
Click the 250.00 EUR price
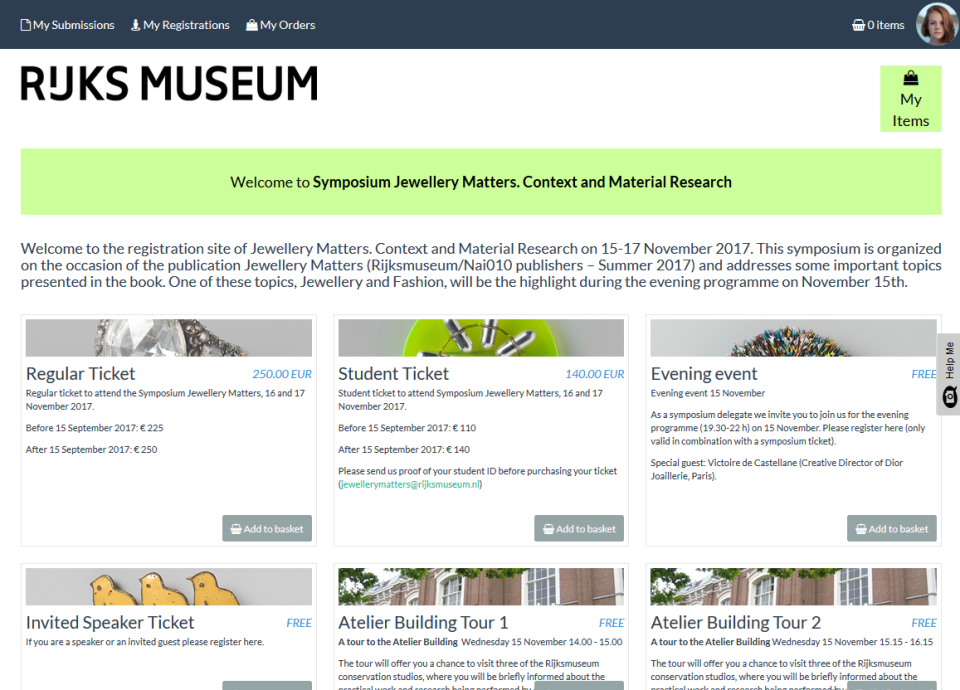coord(282,374)
